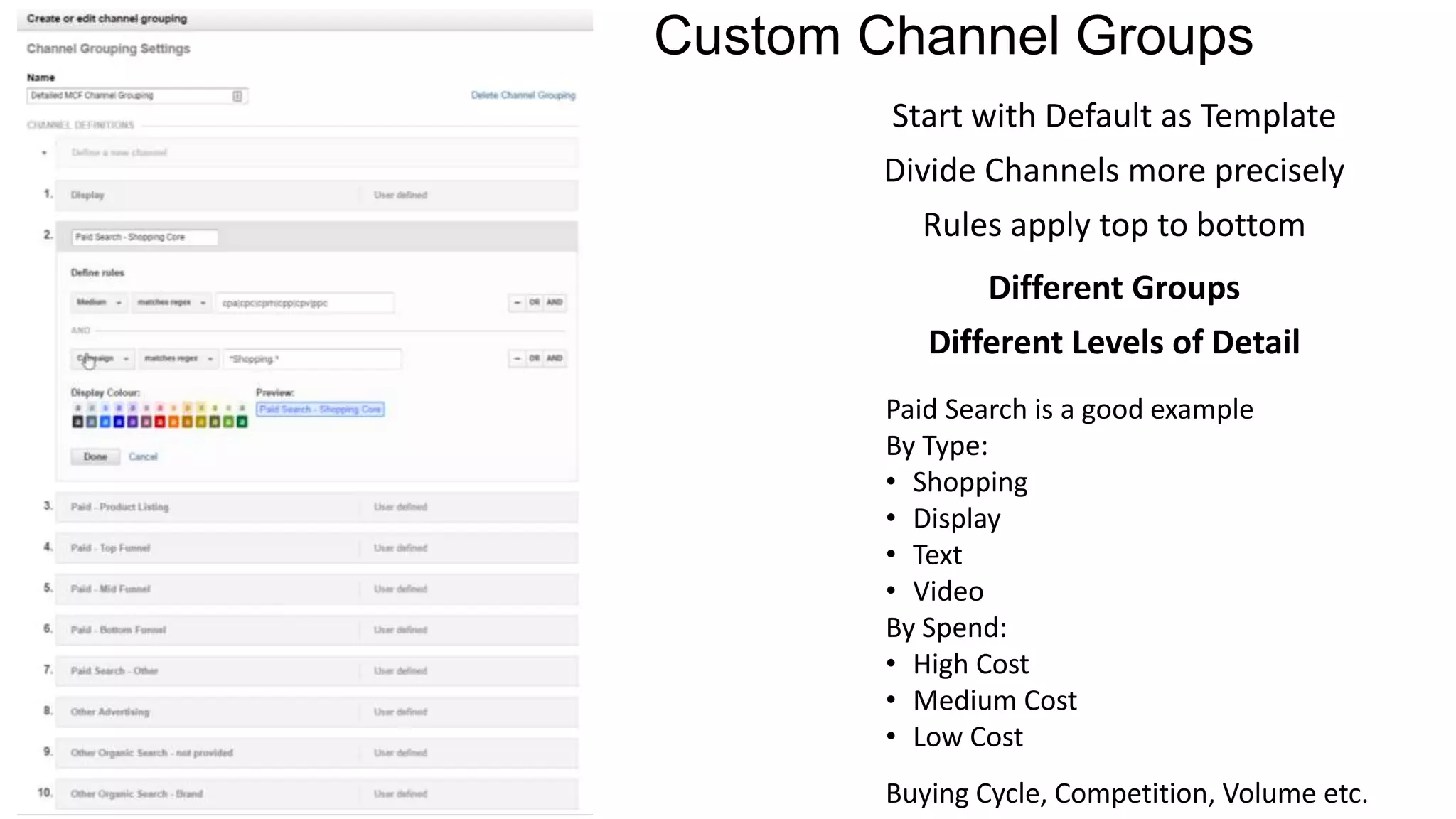Click the Paid Search - Shopping Core preview label
This screenshot has height=819, width=1456.
pos(321,409)
